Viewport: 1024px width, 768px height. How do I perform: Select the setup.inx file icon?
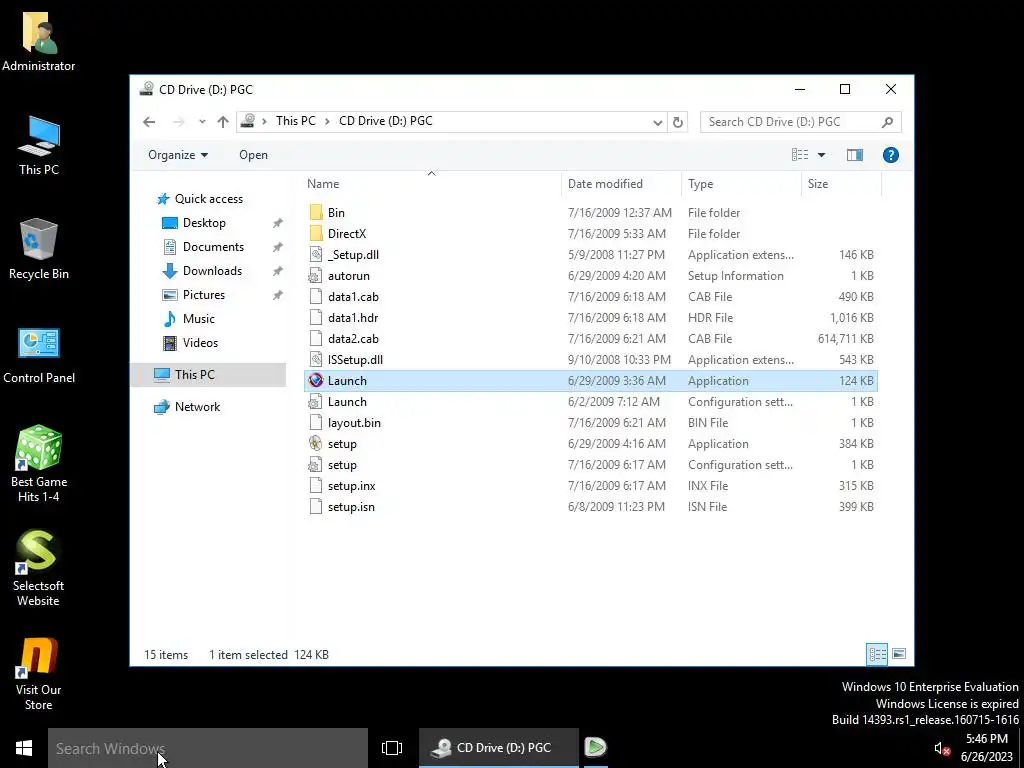tap(316, 485)
